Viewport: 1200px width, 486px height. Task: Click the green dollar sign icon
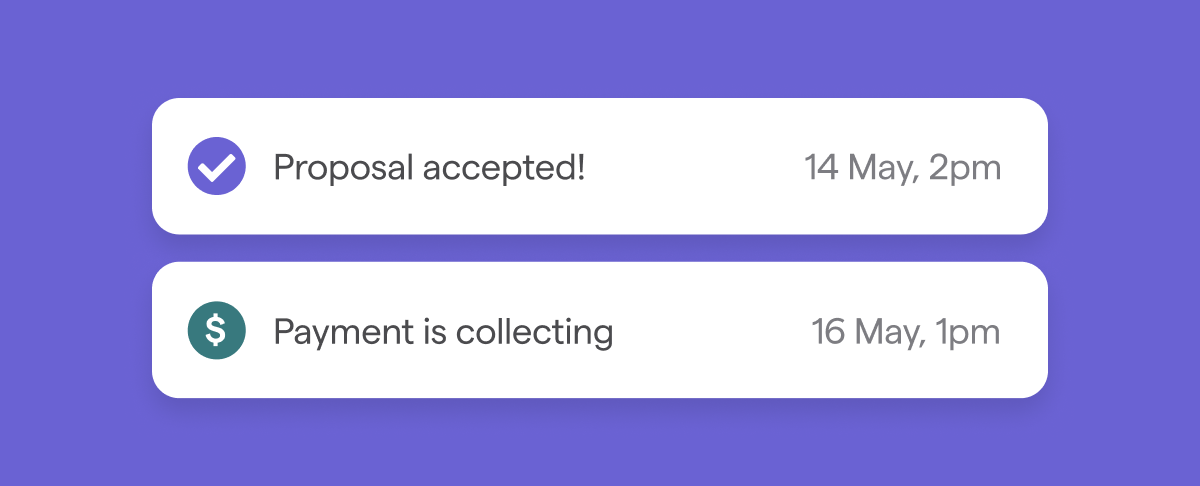point(217,330)
